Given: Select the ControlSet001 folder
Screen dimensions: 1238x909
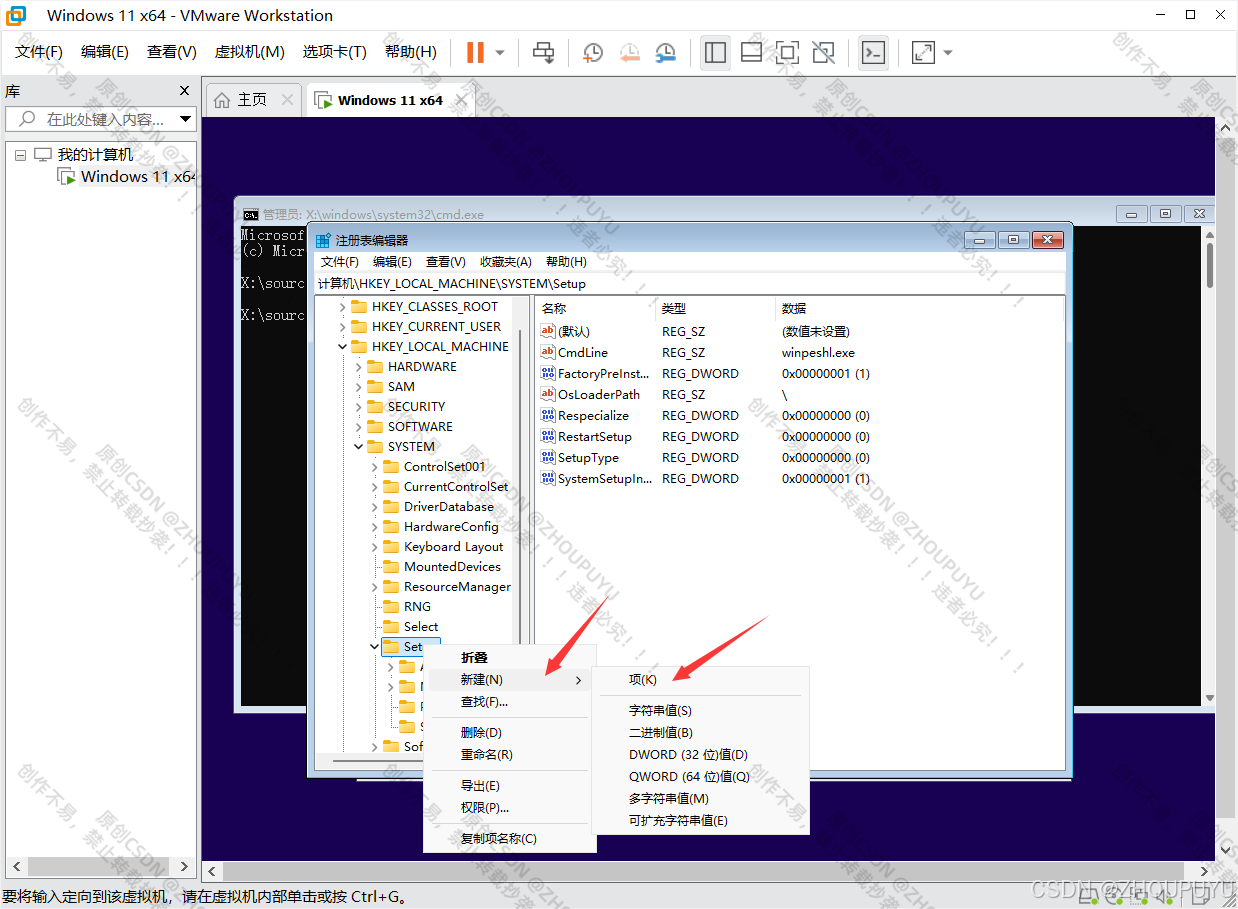Looking at the screenshot, I should click(x=435, y=467).
